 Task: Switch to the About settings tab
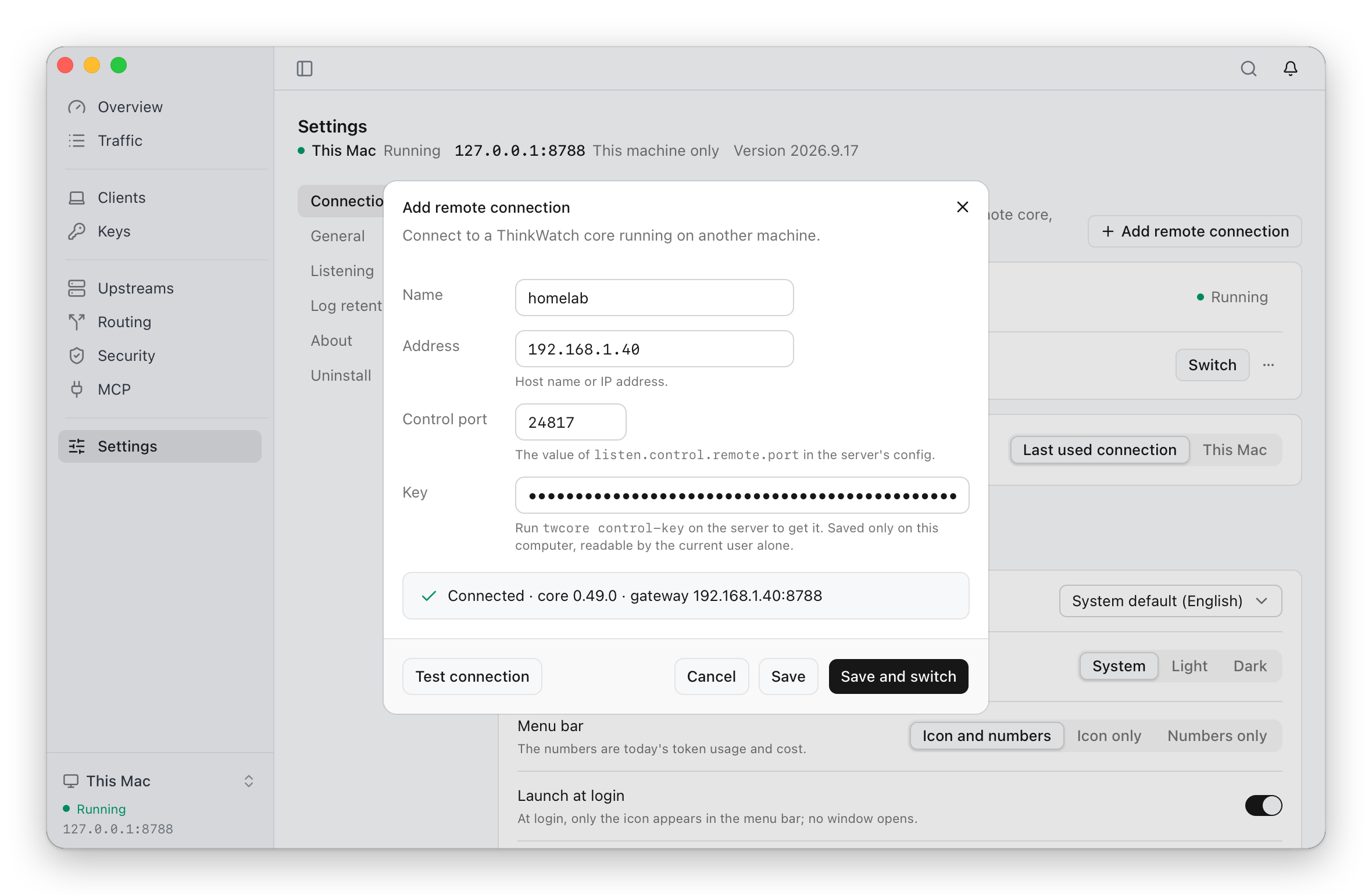[331, 341]
